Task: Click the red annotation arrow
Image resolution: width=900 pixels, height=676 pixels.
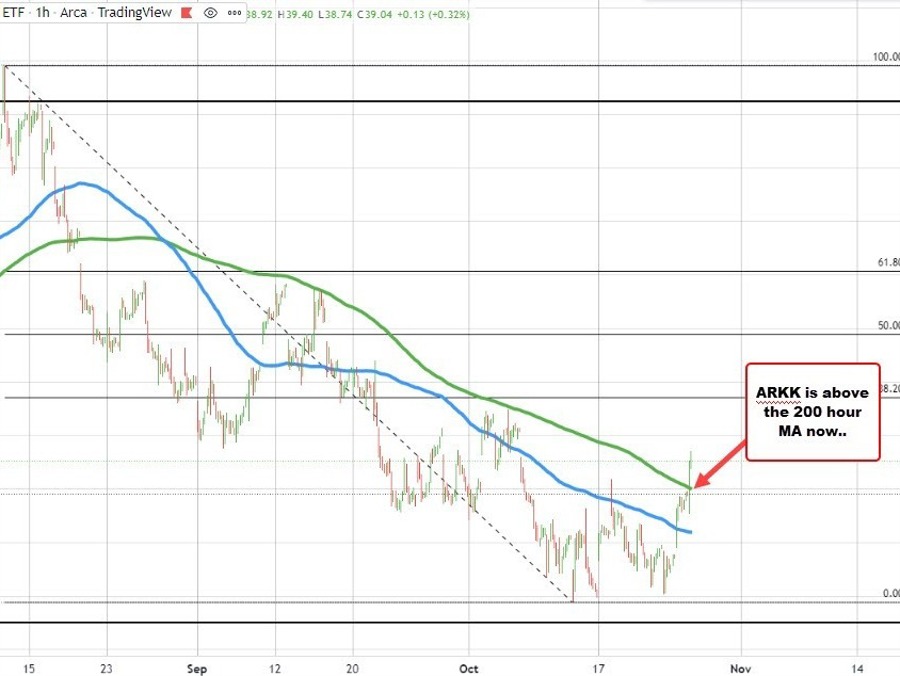Action: coord(722,467)
